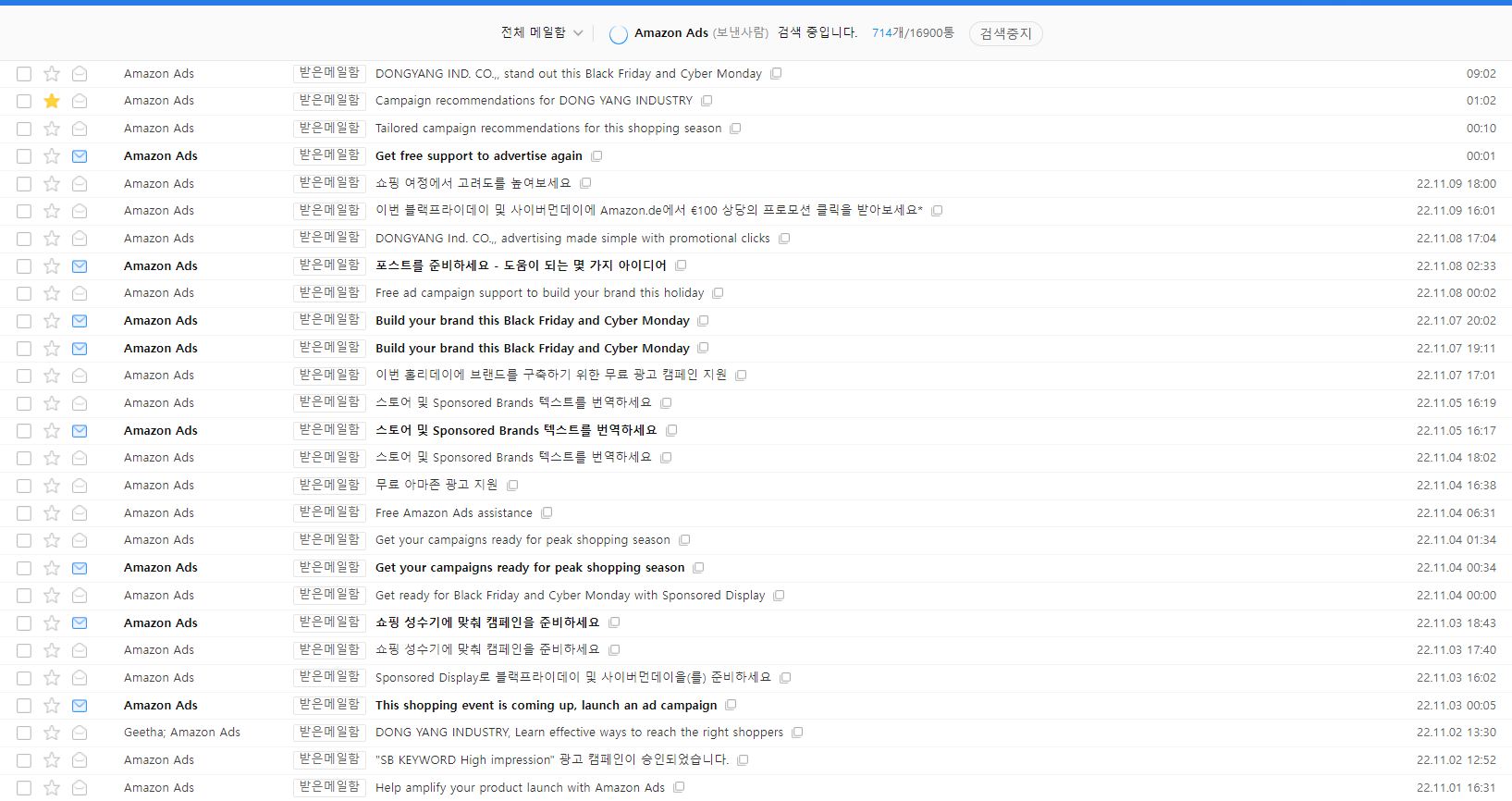Click 받은메일함 tag on 09:02 mail row

329,73
